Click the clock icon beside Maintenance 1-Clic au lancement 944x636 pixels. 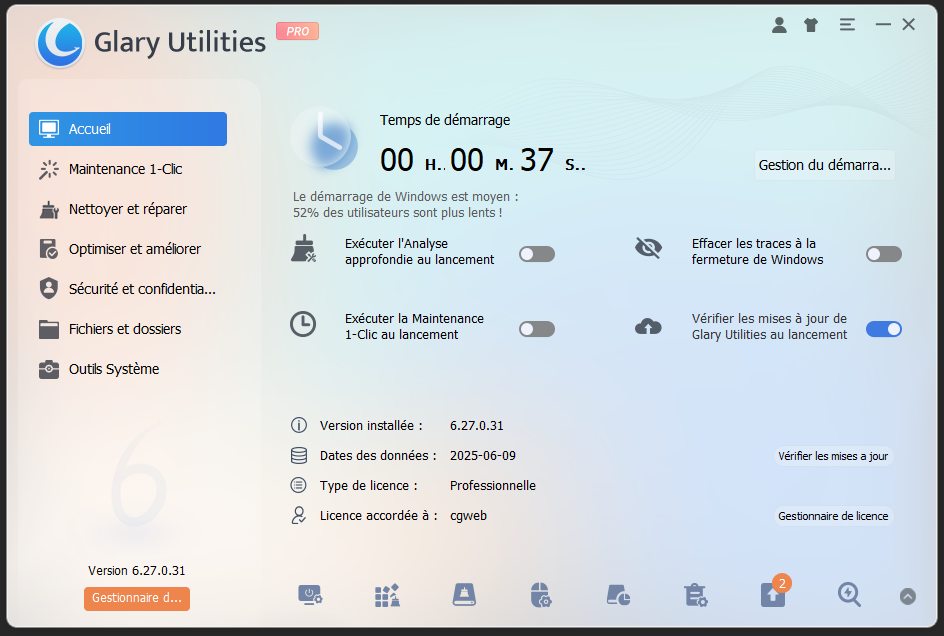pos(303,324)
